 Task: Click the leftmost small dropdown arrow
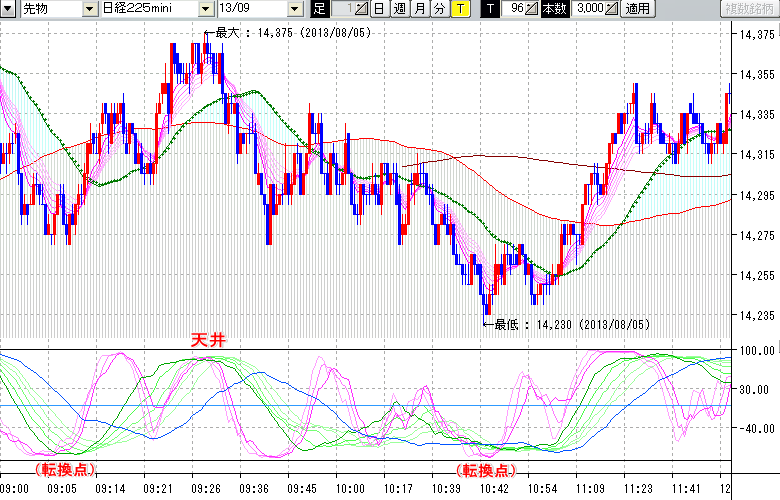tap(9, 9)
